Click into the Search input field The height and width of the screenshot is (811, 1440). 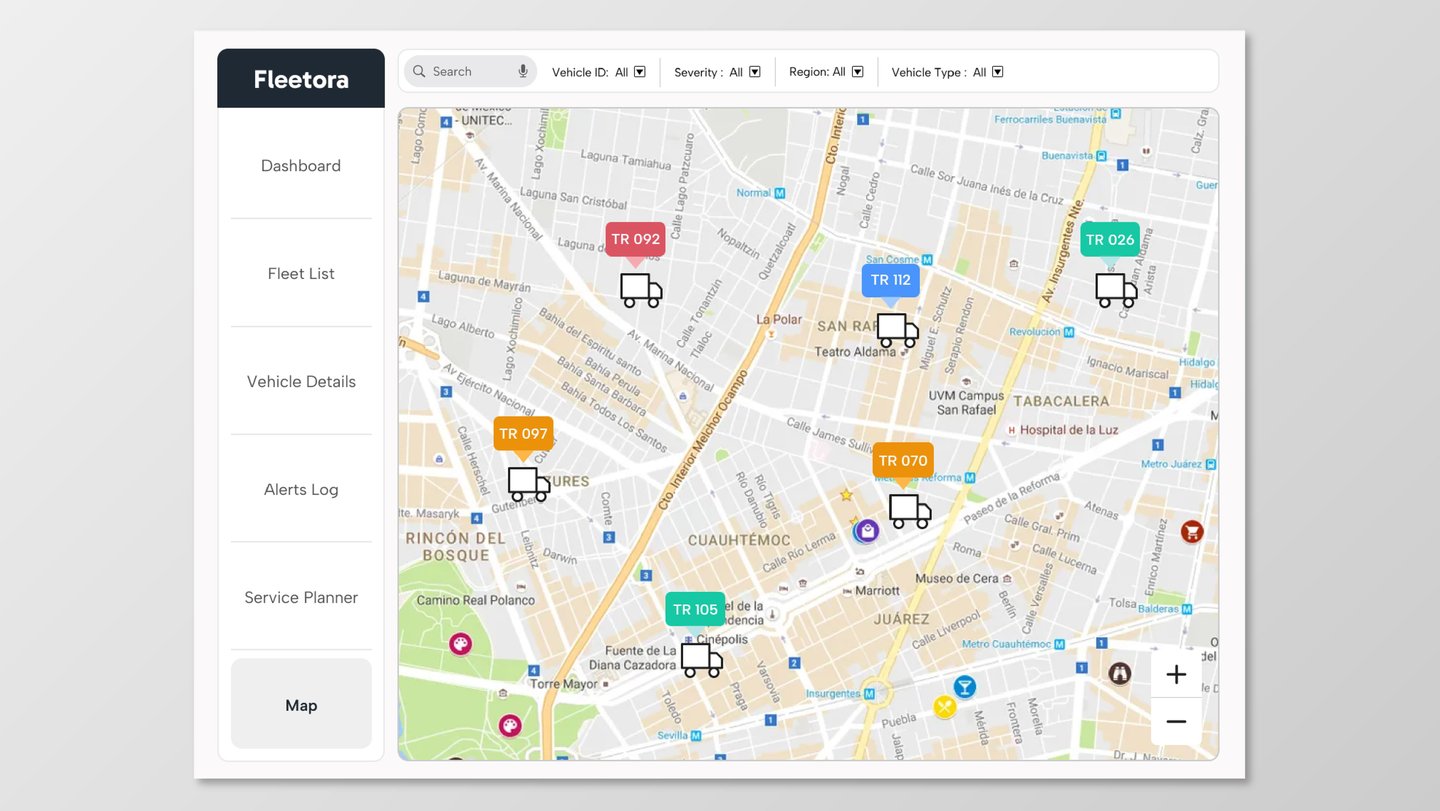(471, 72)
